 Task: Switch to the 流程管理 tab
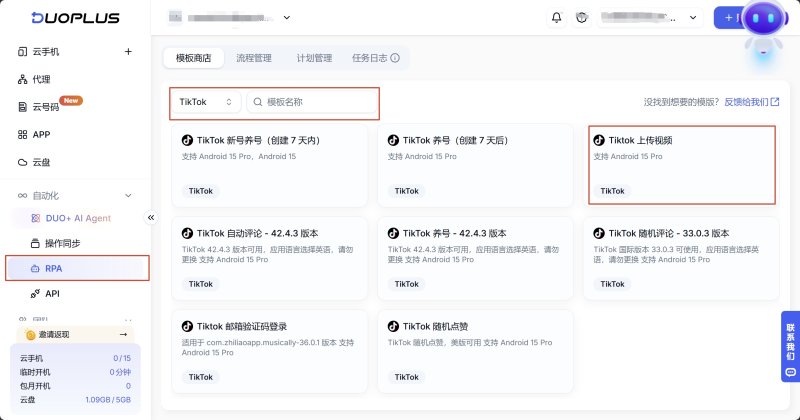tap(254, 58)
